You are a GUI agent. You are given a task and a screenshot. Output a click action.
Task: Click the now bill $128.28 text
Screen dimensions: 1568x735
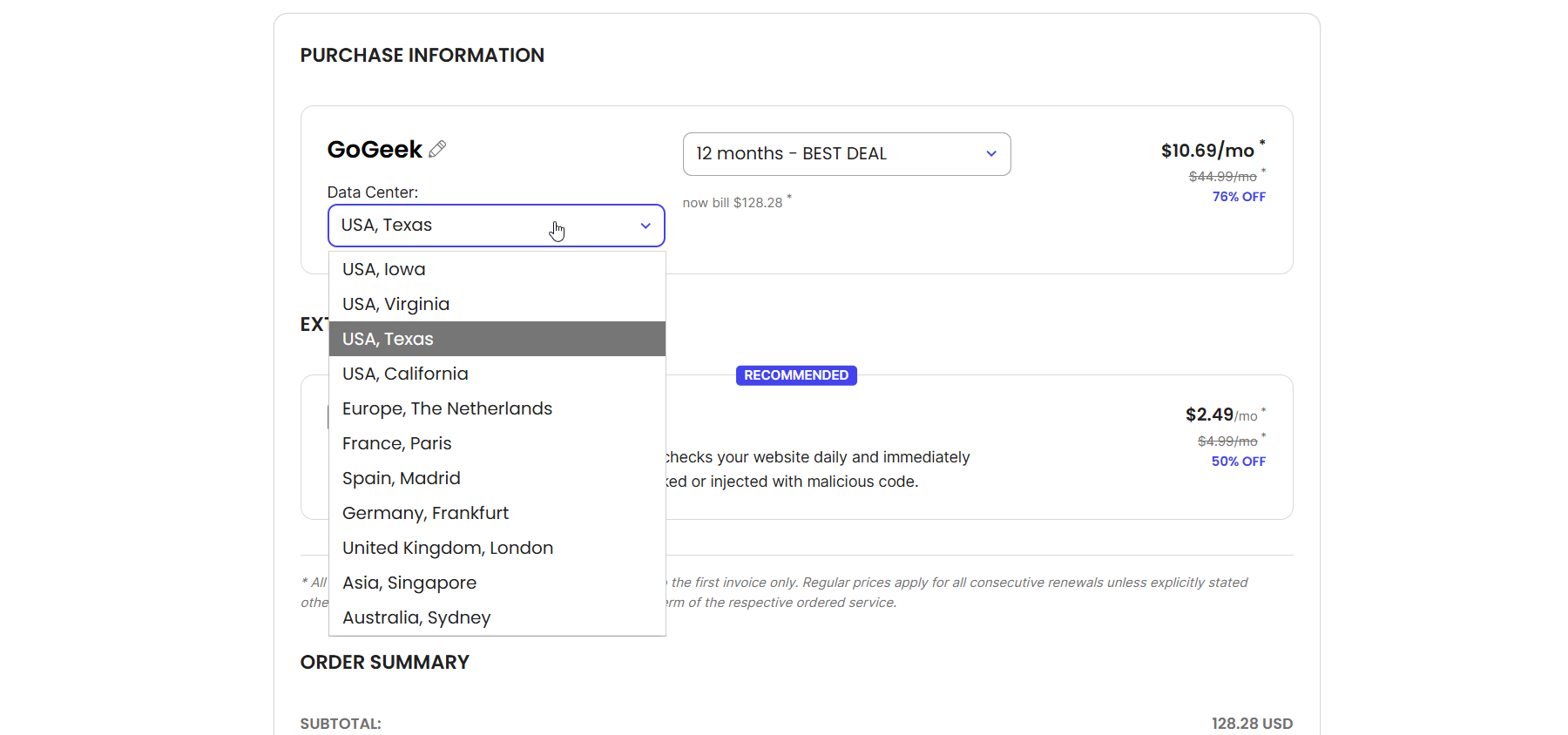(x=733, y=203)
